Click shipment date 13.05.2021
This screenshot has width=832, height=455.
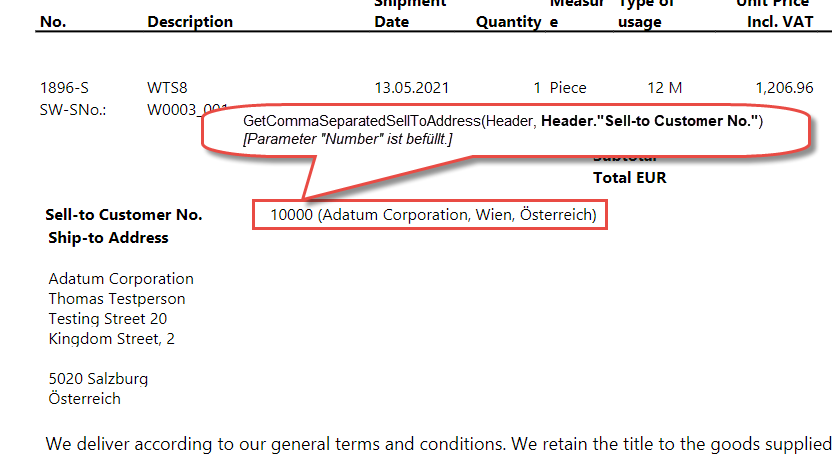tap(412, 88)
